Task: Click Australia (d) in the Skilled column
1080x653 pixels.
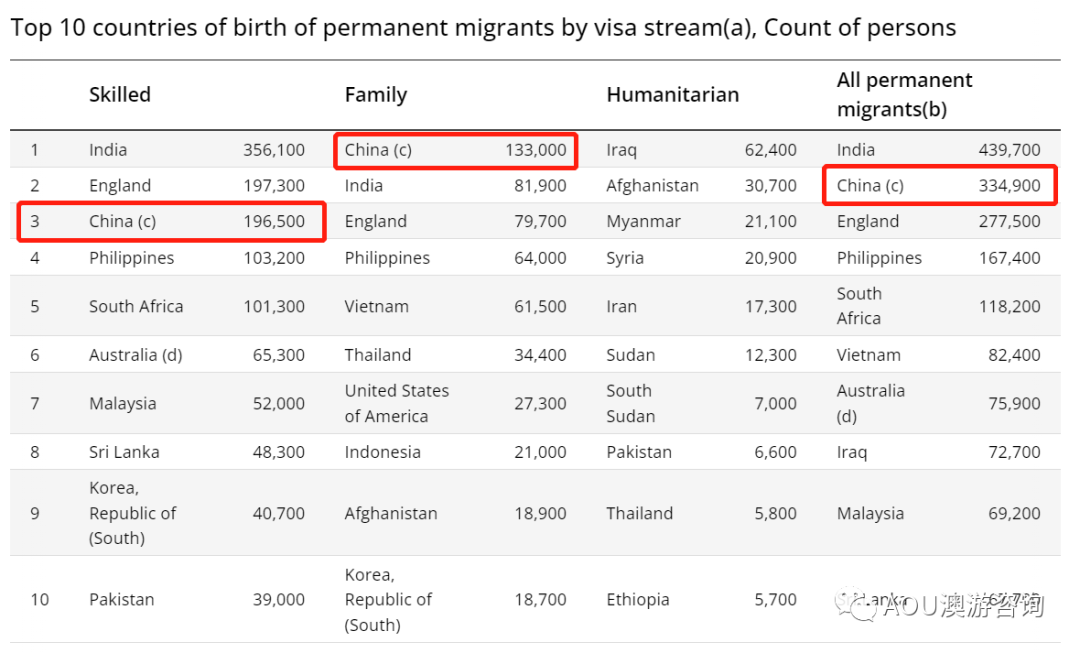Action: pyautogui.click(x=137, y=355)
